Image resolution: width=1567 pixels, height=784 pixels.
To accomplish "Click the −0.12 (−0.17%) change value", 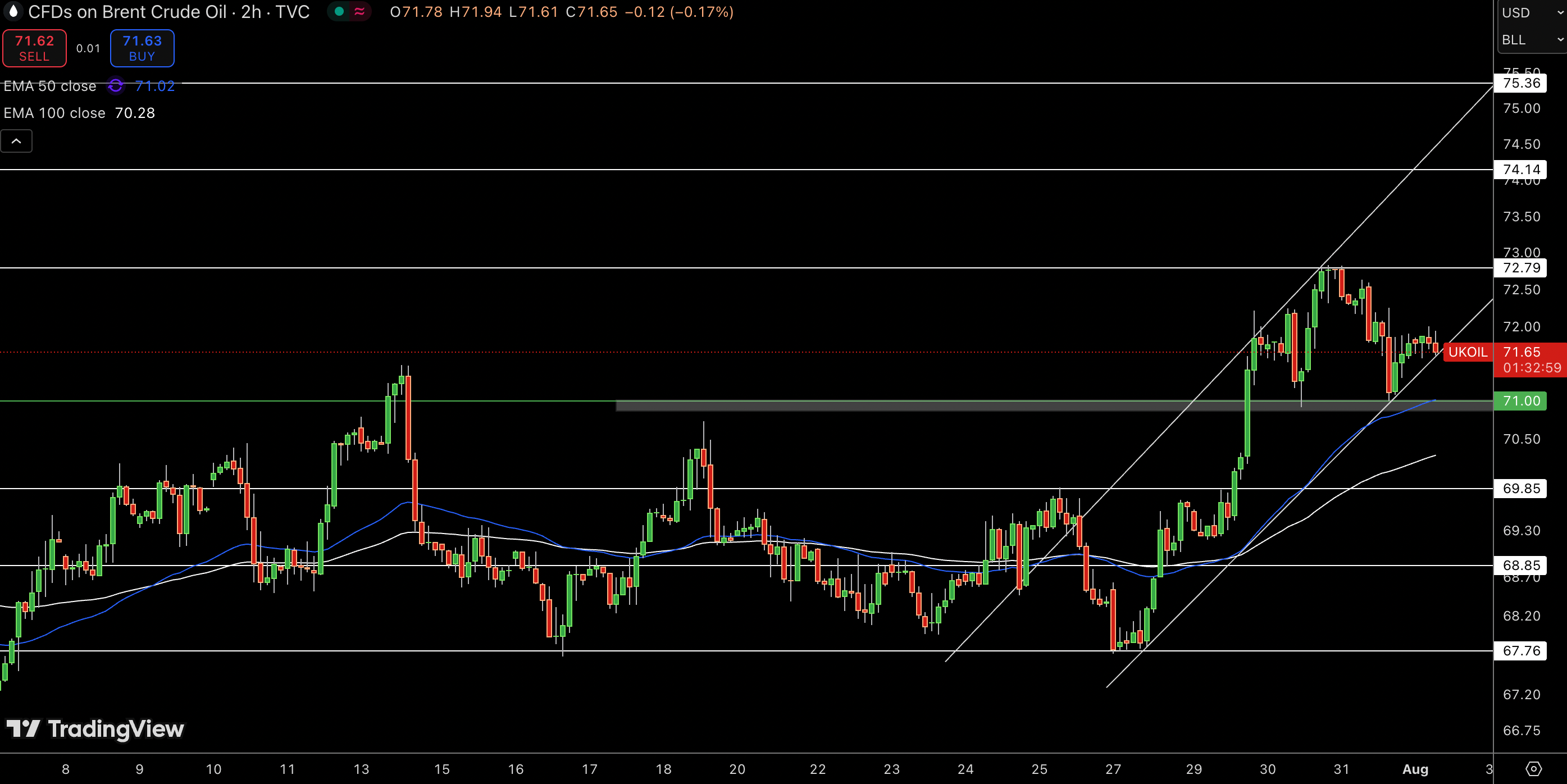I will [x=679, y=12].
